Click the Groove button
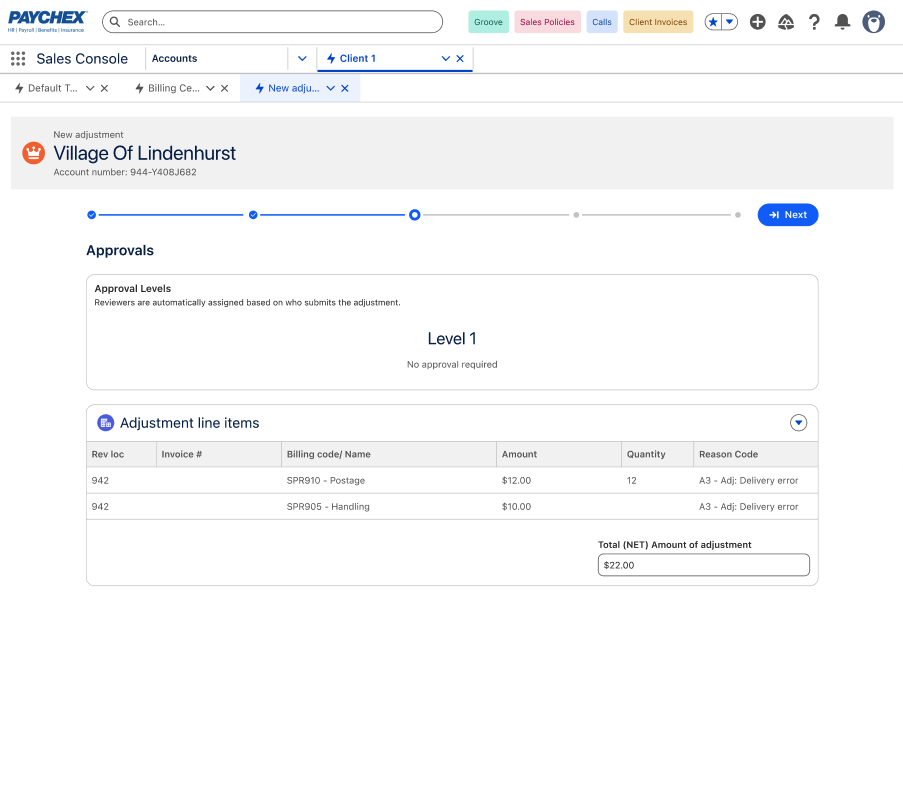This screenshot has width=903, height=800. click(x=488, y=22)
